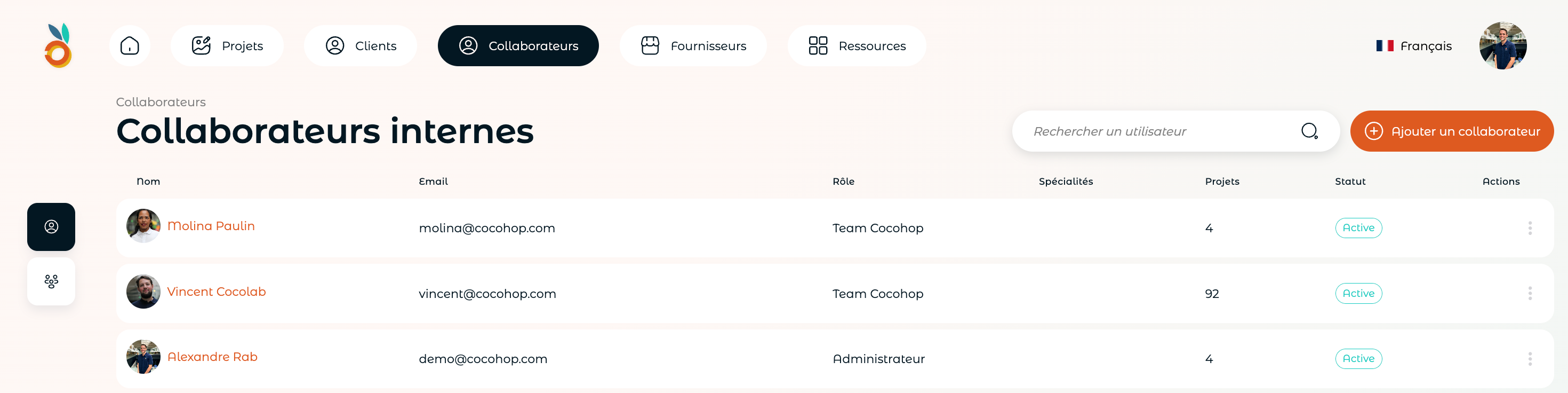Click Vincent Cocolab's avatar picture
This screenshot has width=1568, height=393.
pyautogui.click(x=143, y=292)
